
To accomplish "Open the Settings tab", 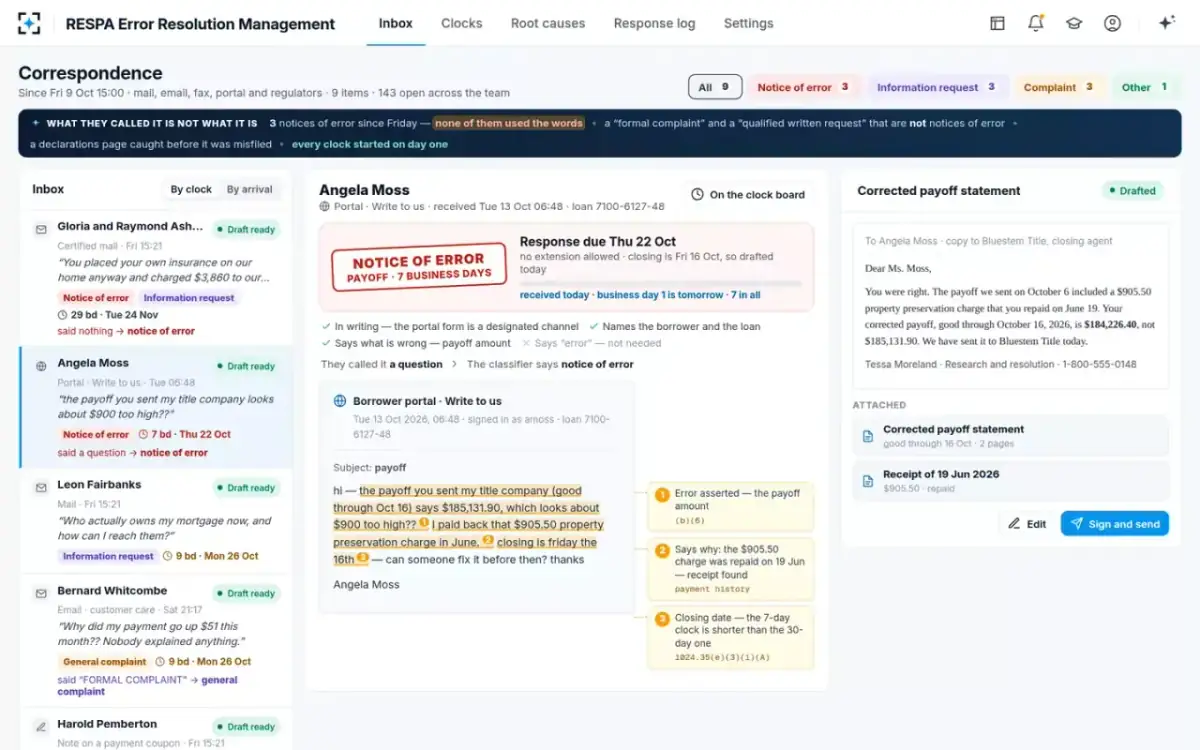I will click(x=749, y=23).
